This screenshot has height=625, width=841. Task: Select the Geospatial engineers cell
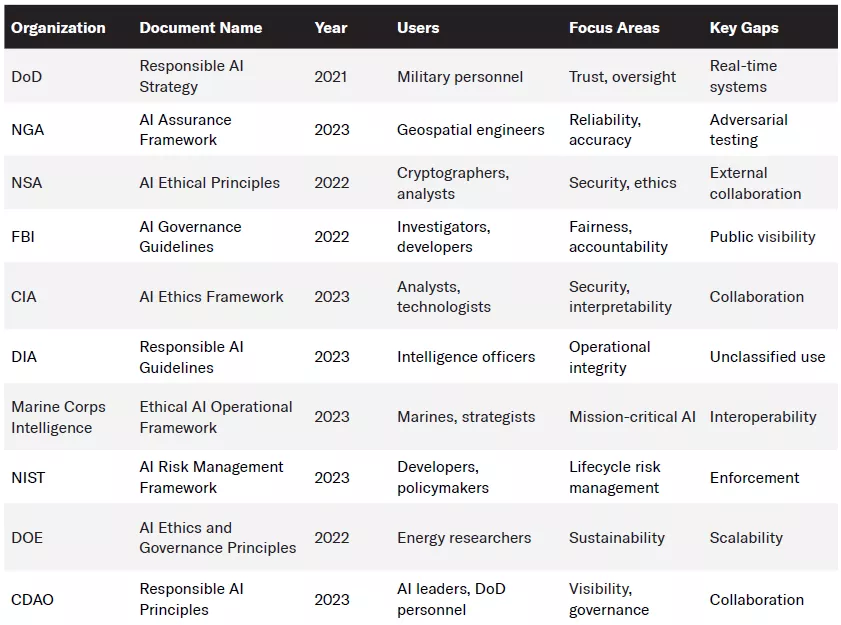[x=470, y=130]
